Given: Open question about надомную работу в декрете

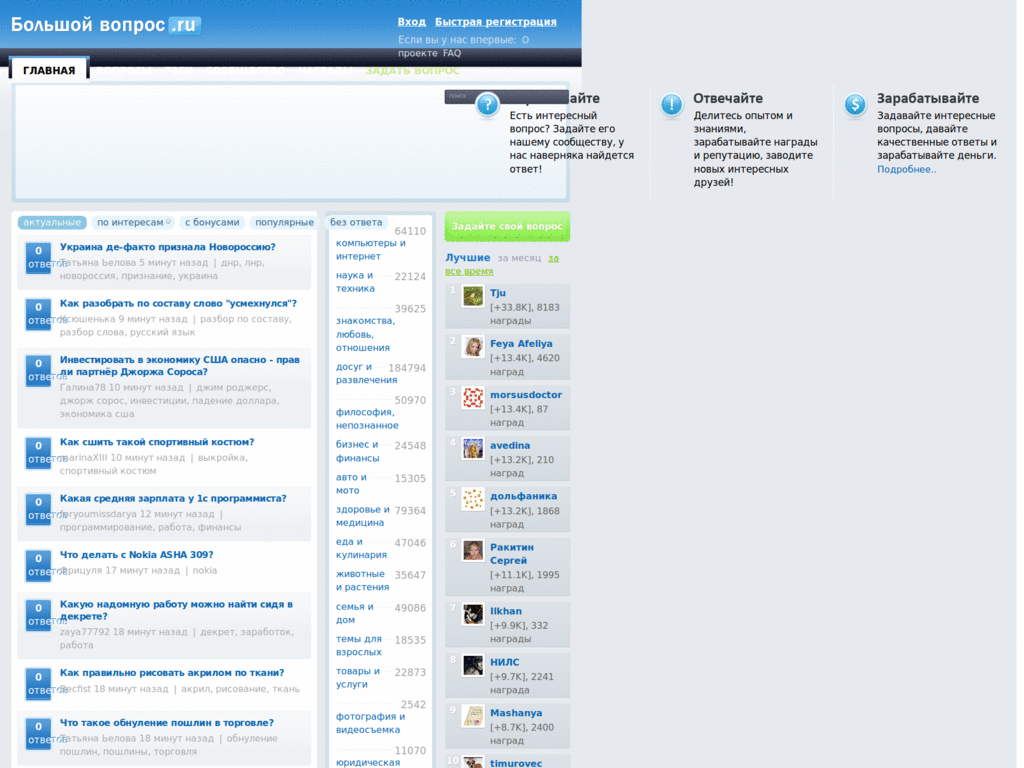Looking at the screenshot, I should pos(176,610).
